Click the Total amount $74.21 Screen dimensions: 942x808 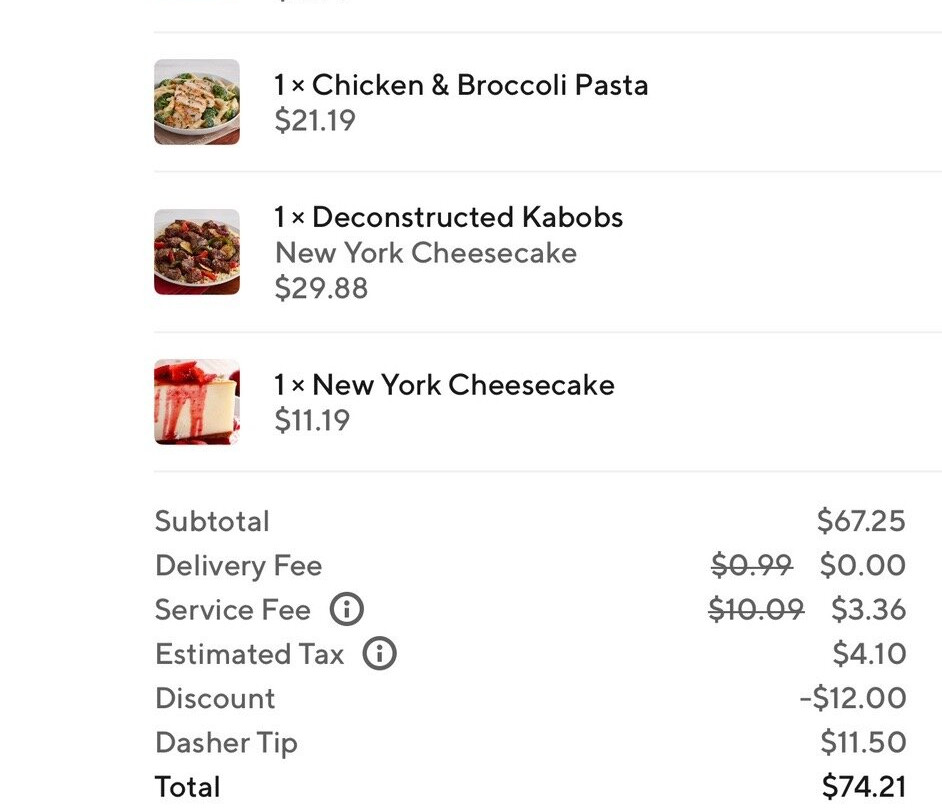[863, 787]
